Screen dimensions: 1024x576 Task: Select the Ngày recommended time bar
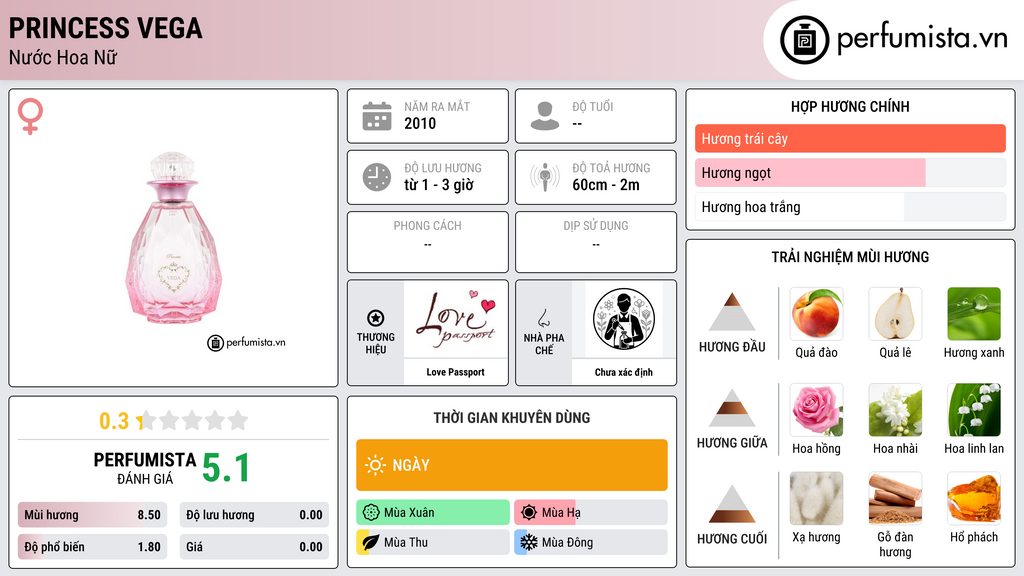coord(511,465)
